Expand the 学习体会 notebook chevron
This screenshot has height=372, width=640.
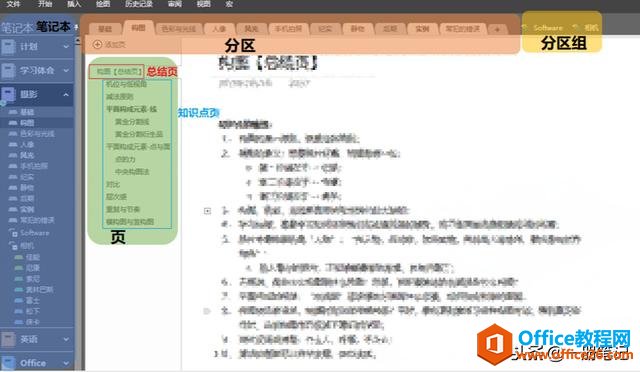click(66, 71)
